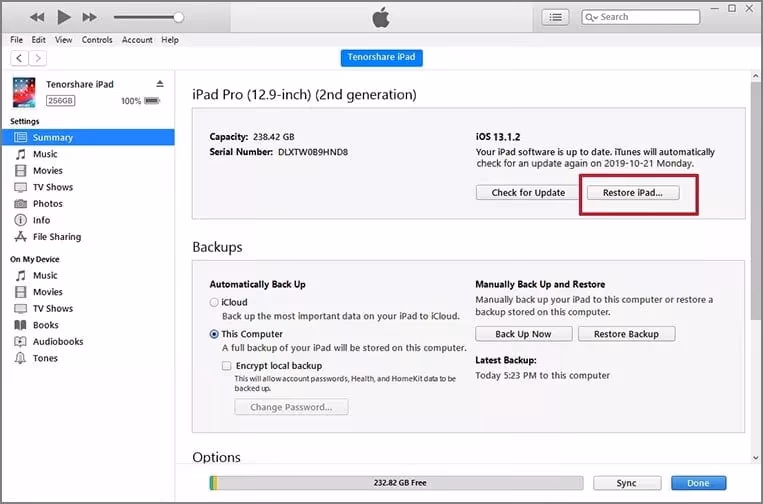The image size is (763, 504).
Task: Click the Restore iPad... button
Action: click(x=633, y=193)
